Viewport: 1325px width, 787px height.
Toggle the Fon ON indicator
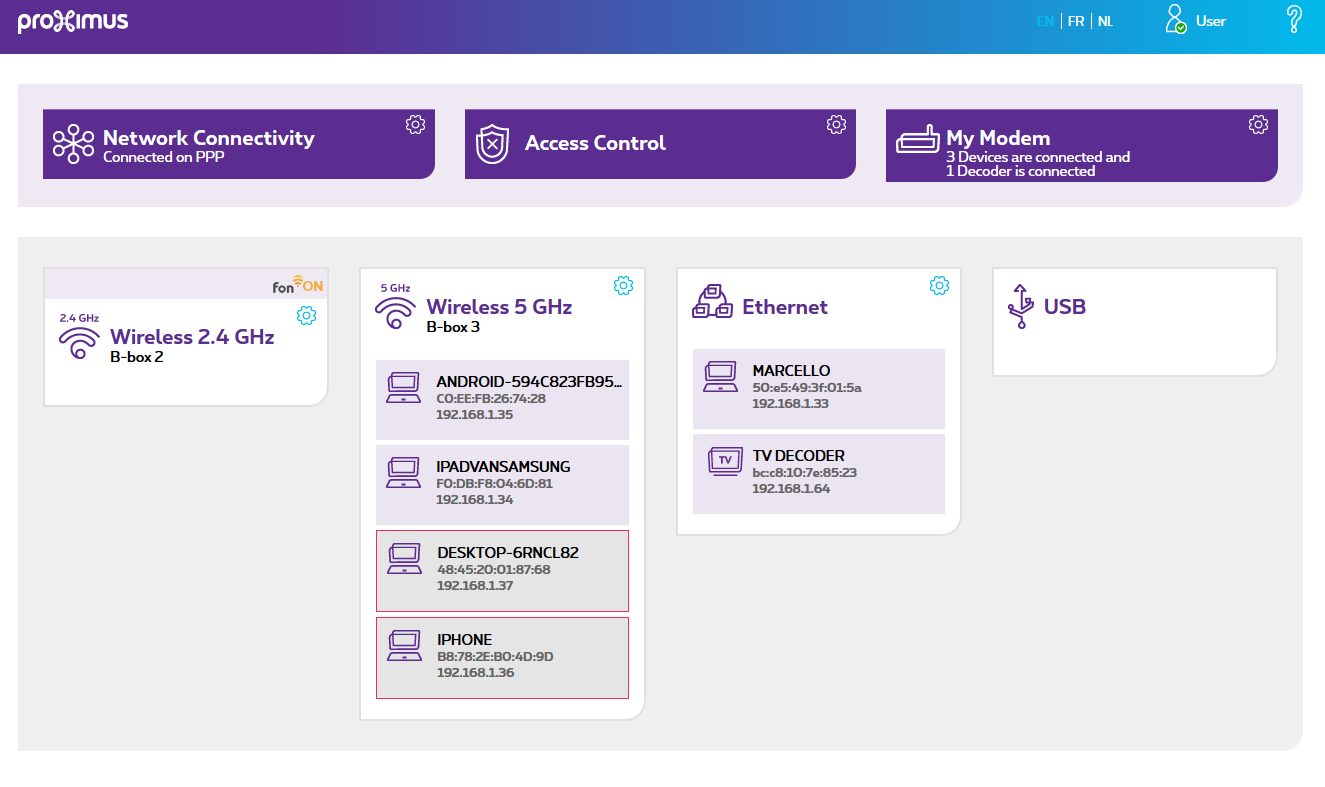point(298,286)
